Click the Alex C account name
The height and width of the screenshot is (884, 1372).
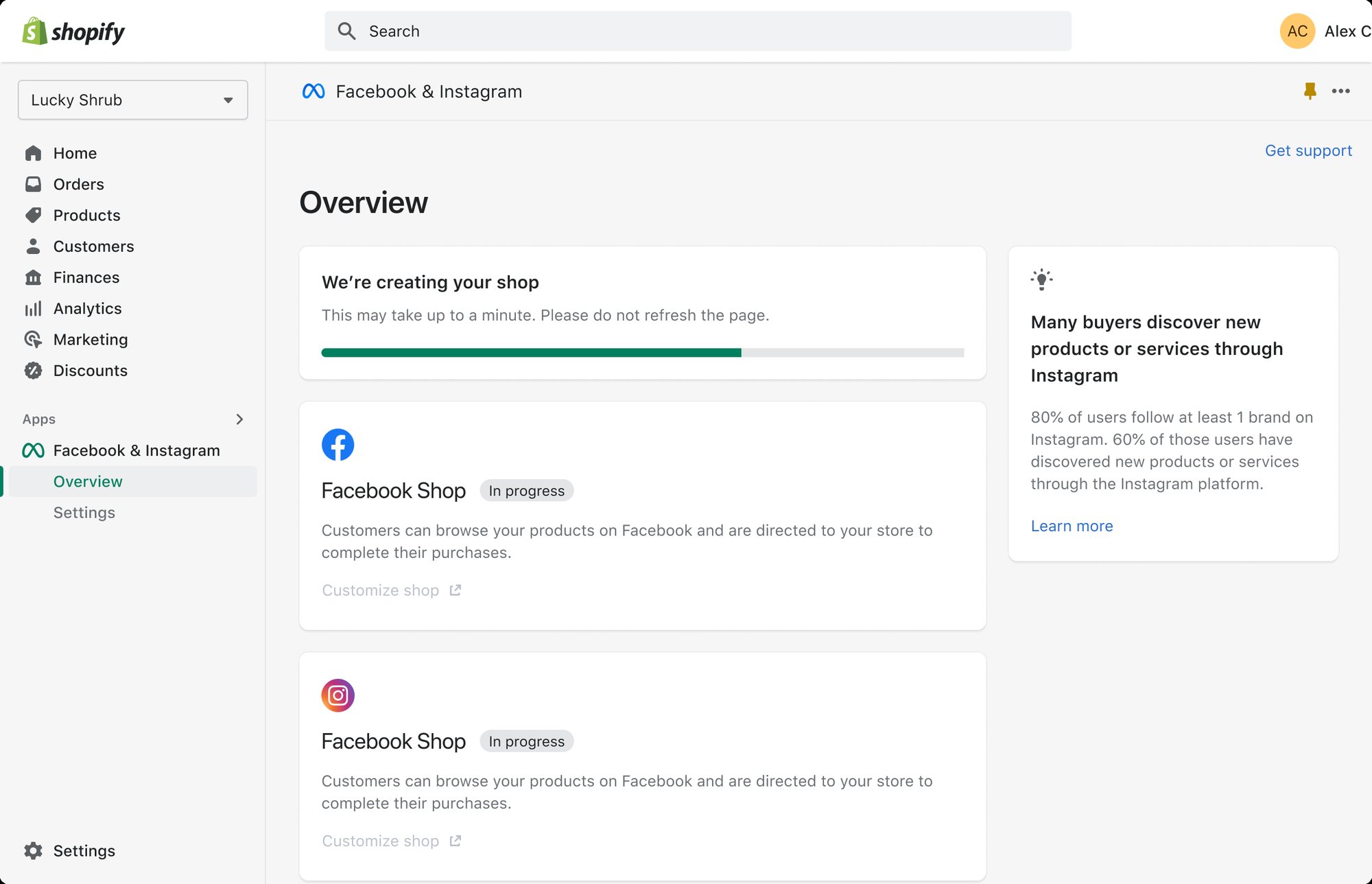coord(1347,31)
